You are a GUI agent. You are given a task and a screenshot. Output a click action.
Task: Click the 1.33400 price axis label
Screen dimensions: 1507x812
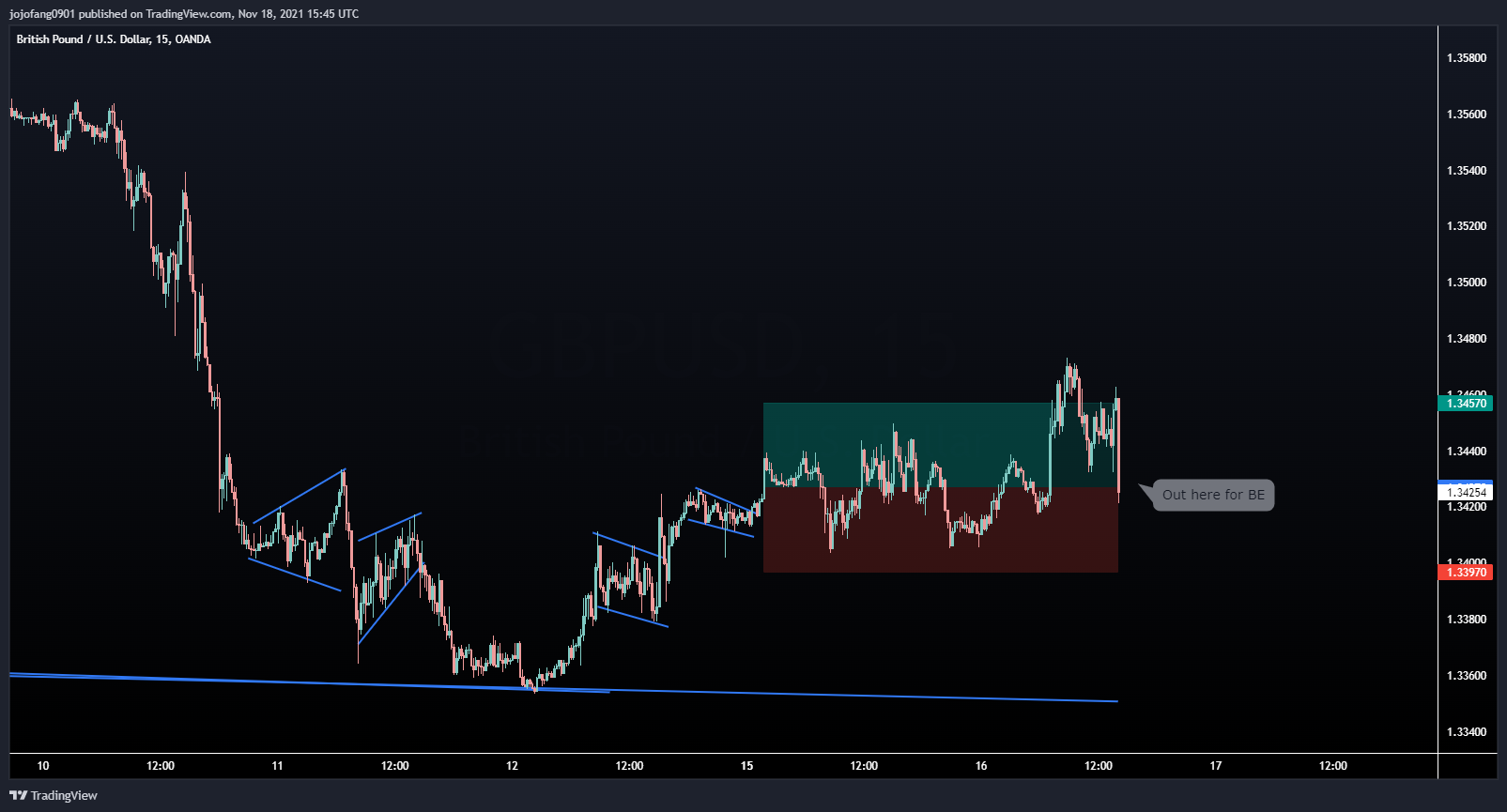pyautogui.click(x=1467, y=732)
